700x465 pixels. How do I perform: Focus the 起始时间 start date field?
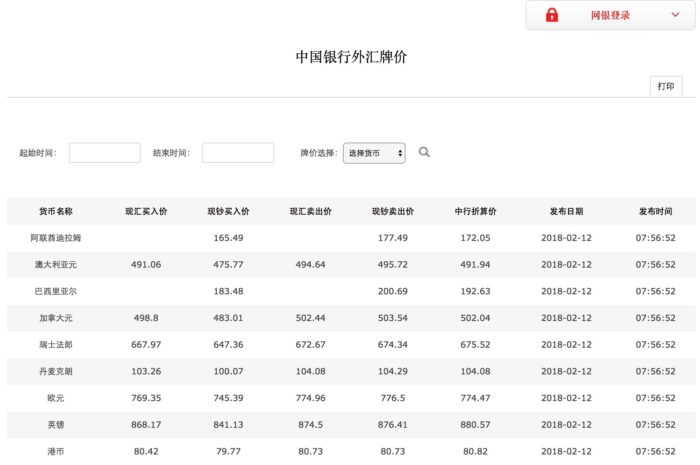105,153
